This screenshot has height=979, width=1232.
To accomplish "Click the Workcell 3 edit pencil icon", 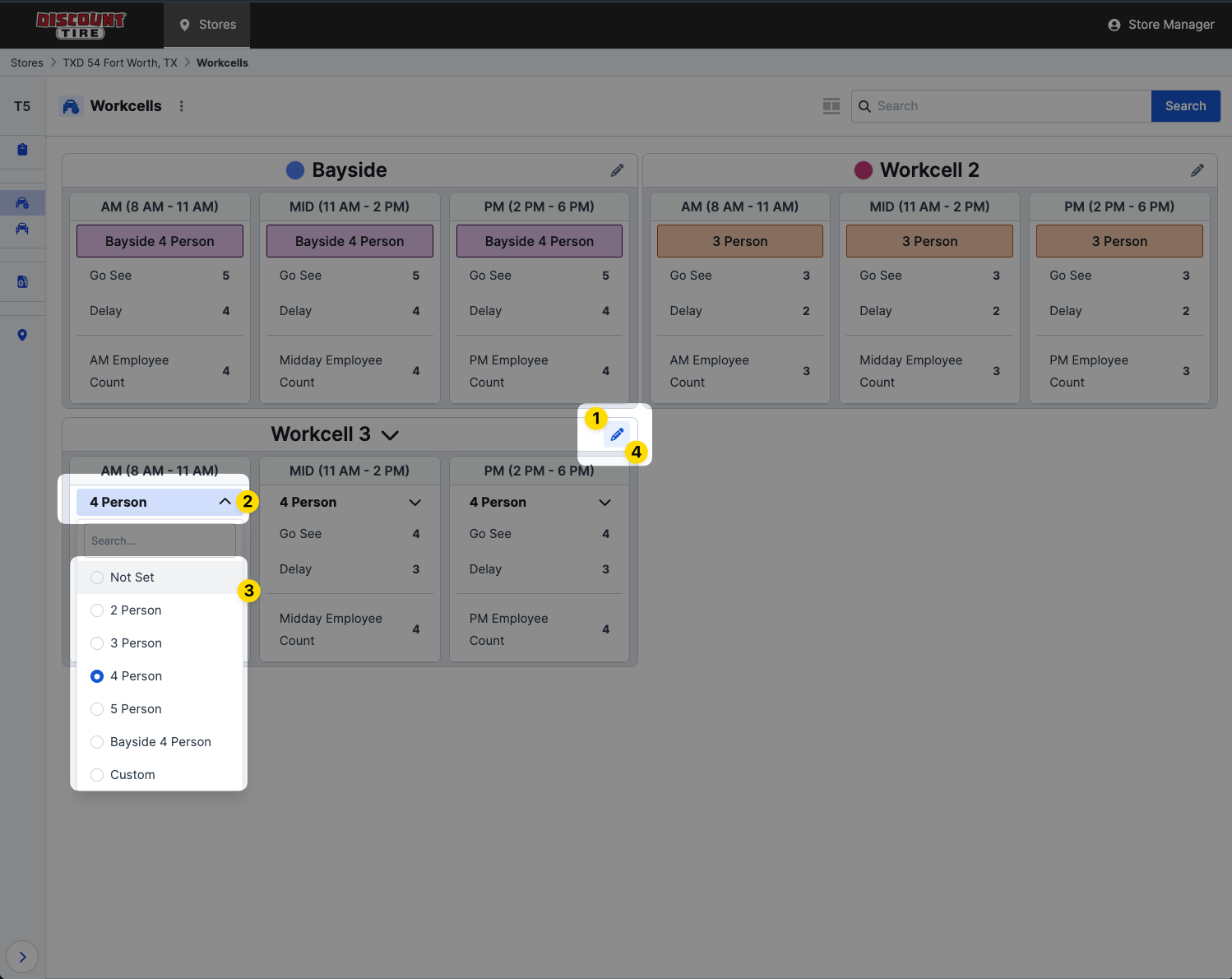I will pos(617,434).
